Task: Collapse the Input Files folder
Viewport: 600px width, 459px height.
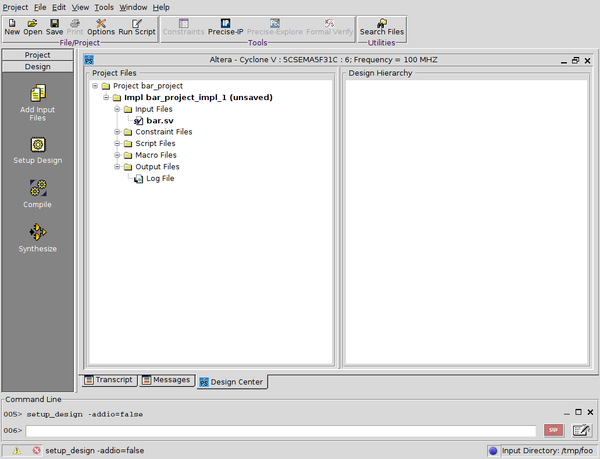Action: [x=117, y=109]
